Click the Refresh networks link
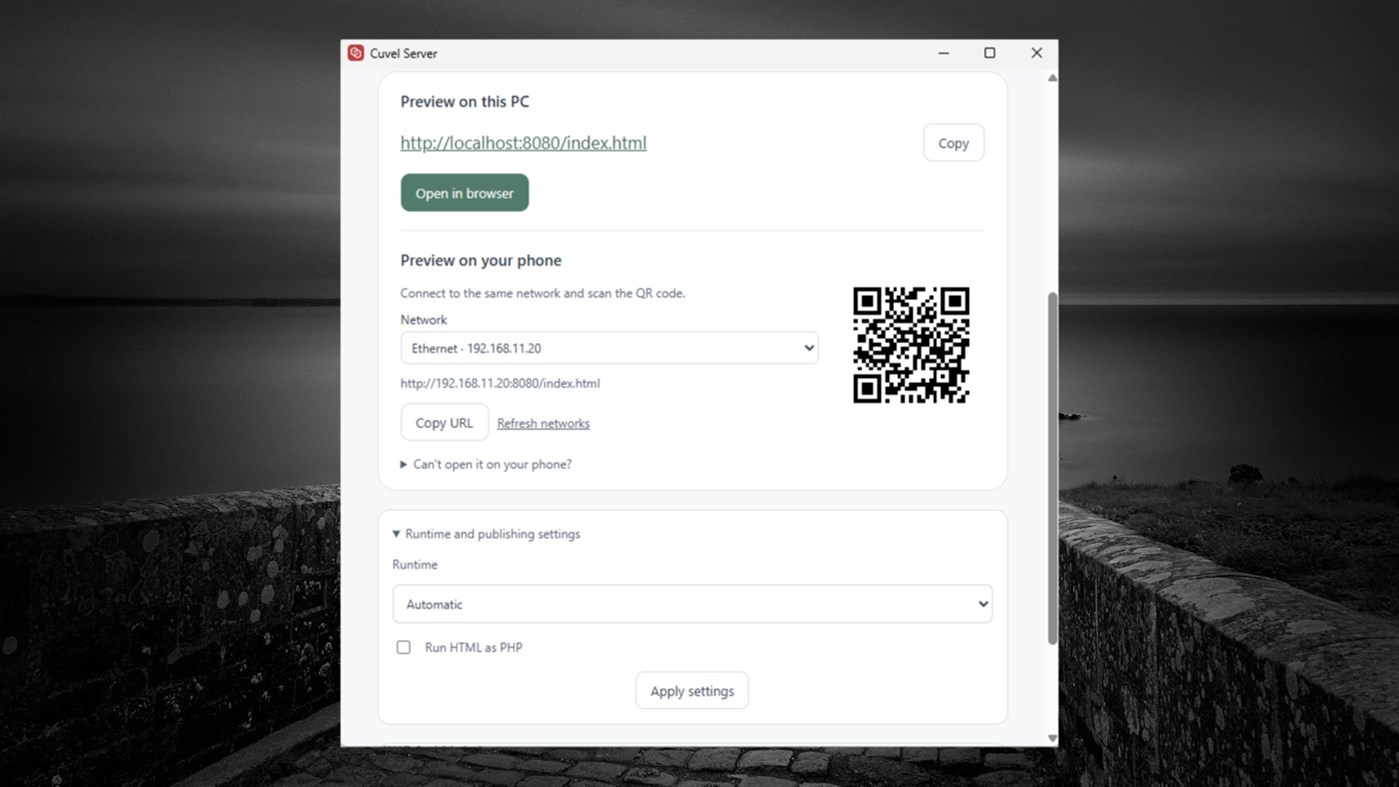This screenshot has width=1399, height=787. [x=543, y=423]
